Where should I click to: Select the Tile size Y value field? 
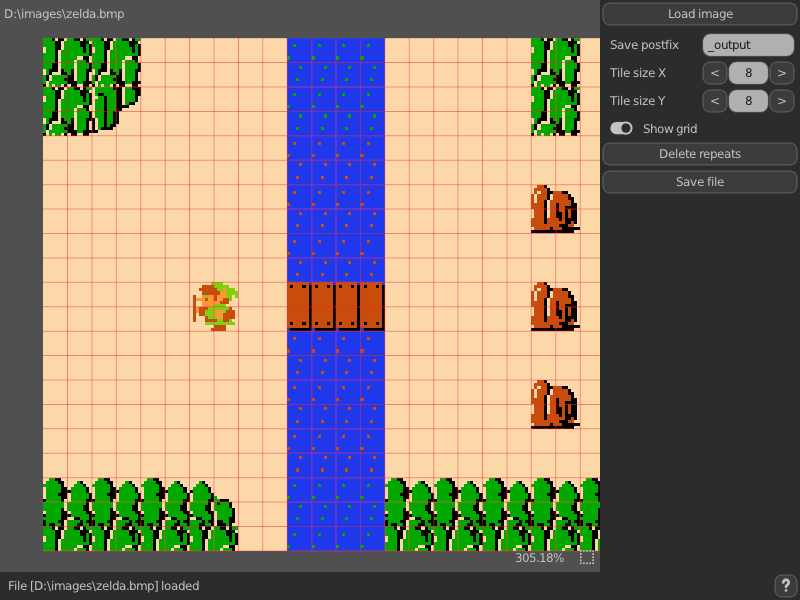pos(748,101)
